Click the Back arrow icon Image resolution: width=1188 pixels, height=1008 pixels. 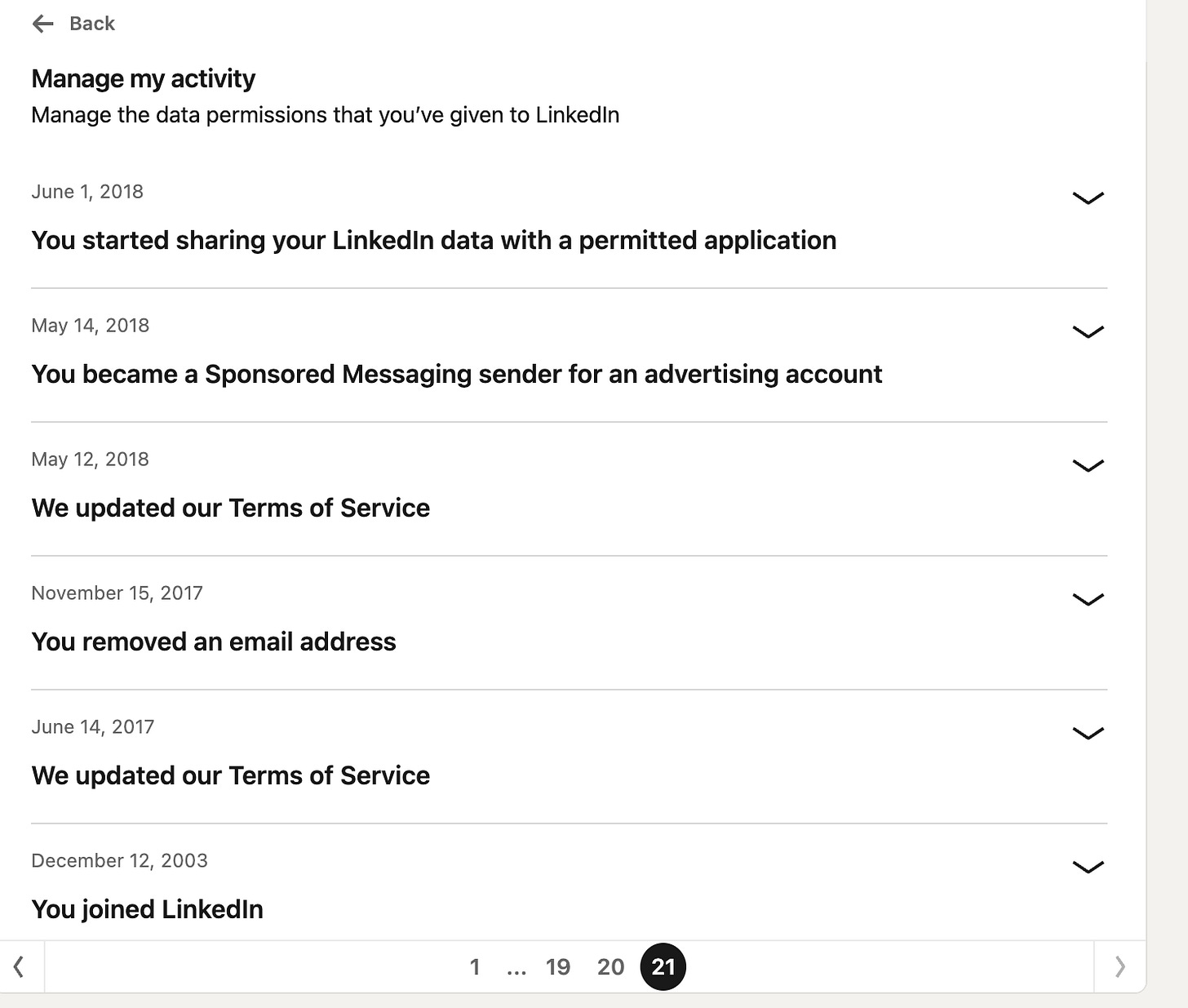click(42, 24)
